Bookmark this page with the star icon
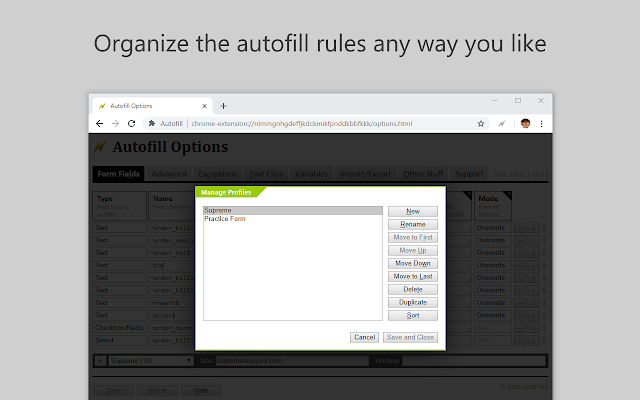The image size is (640, 400). pos(481,124)
